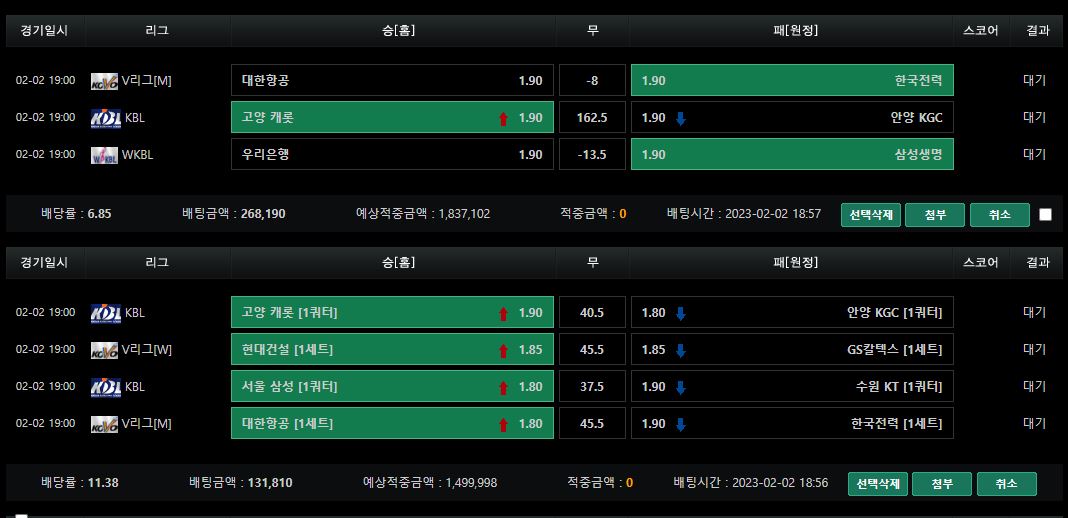This screenshot has height=518, width=1068.
Task: Select the highlighted 한국전력 1.90 away cell
Action: tap(792, 80)
